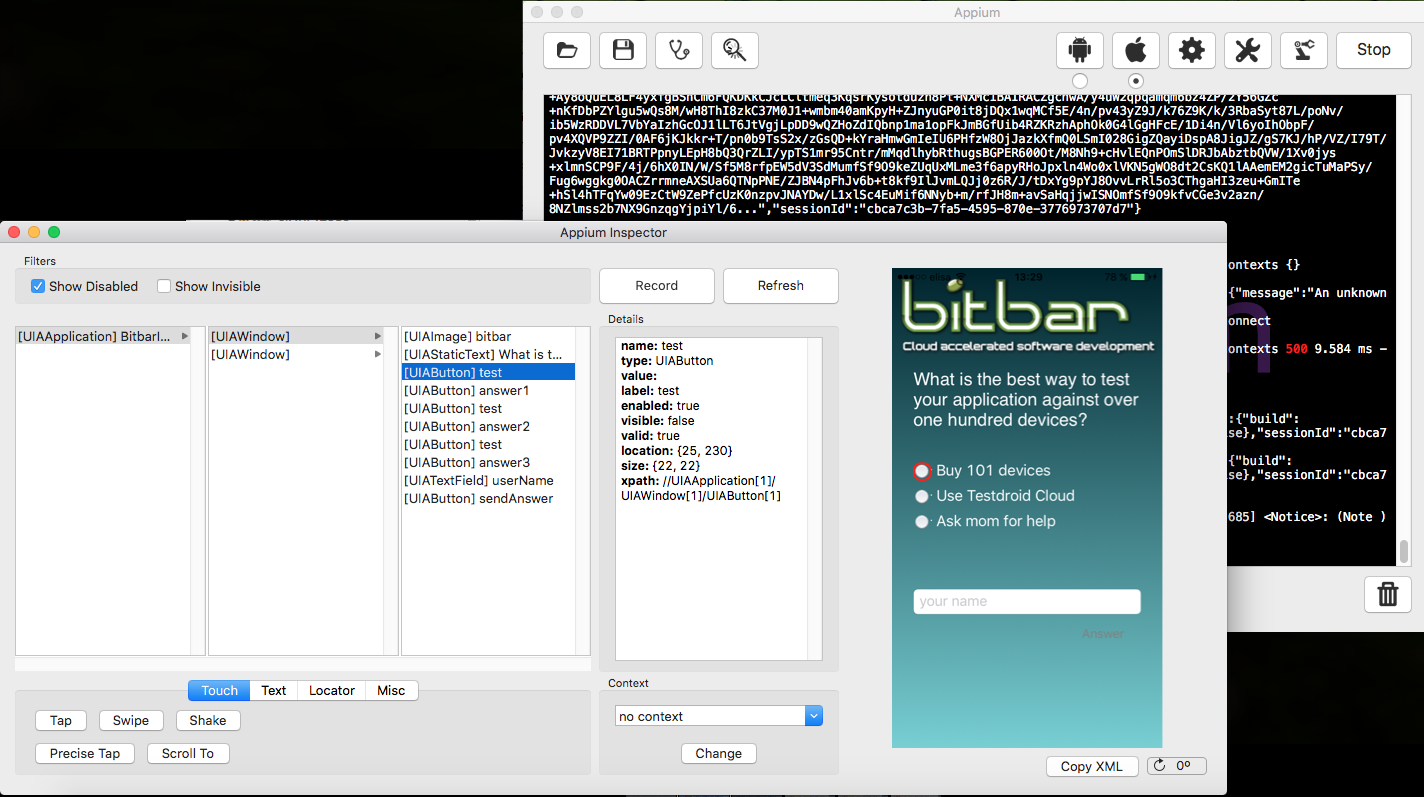
Task: Click the Record button
Action: pyautogui.click(x=657, y=285)
